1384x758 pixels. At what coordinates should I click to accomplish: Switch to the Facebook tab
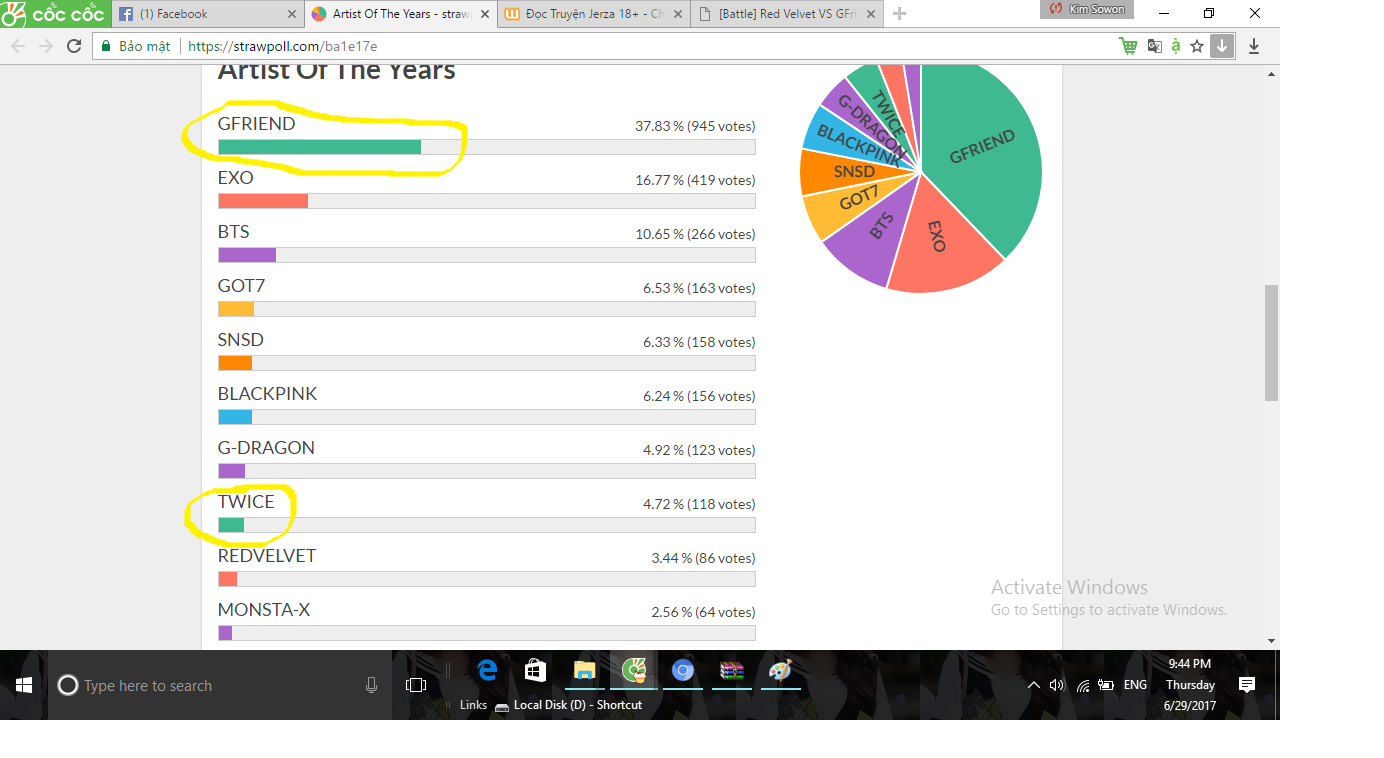click(x=208, y=14)
